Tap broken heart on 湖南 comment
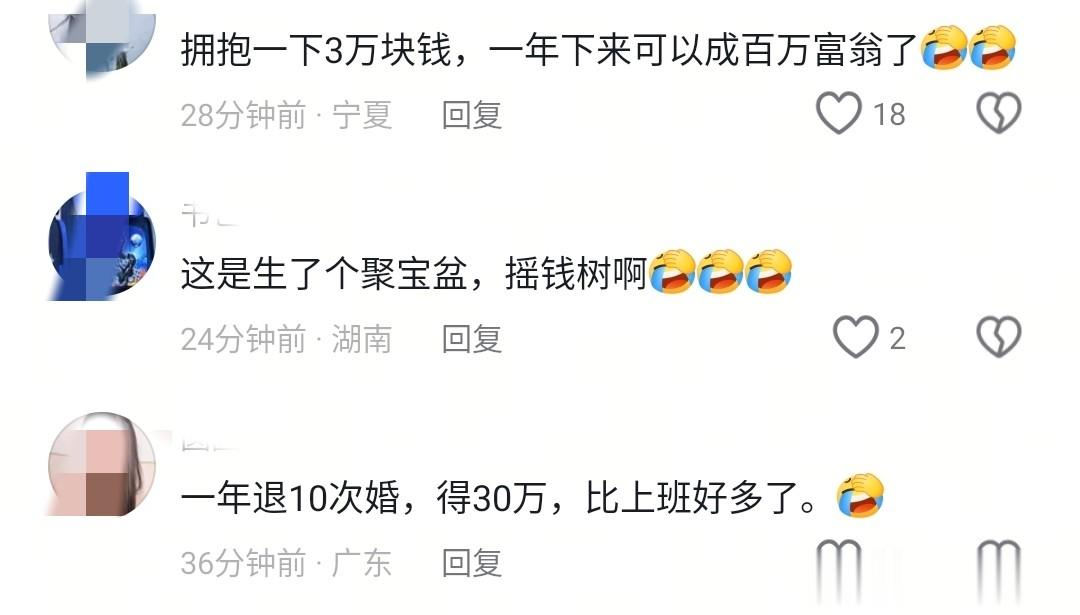 click(x=999, y=337)
